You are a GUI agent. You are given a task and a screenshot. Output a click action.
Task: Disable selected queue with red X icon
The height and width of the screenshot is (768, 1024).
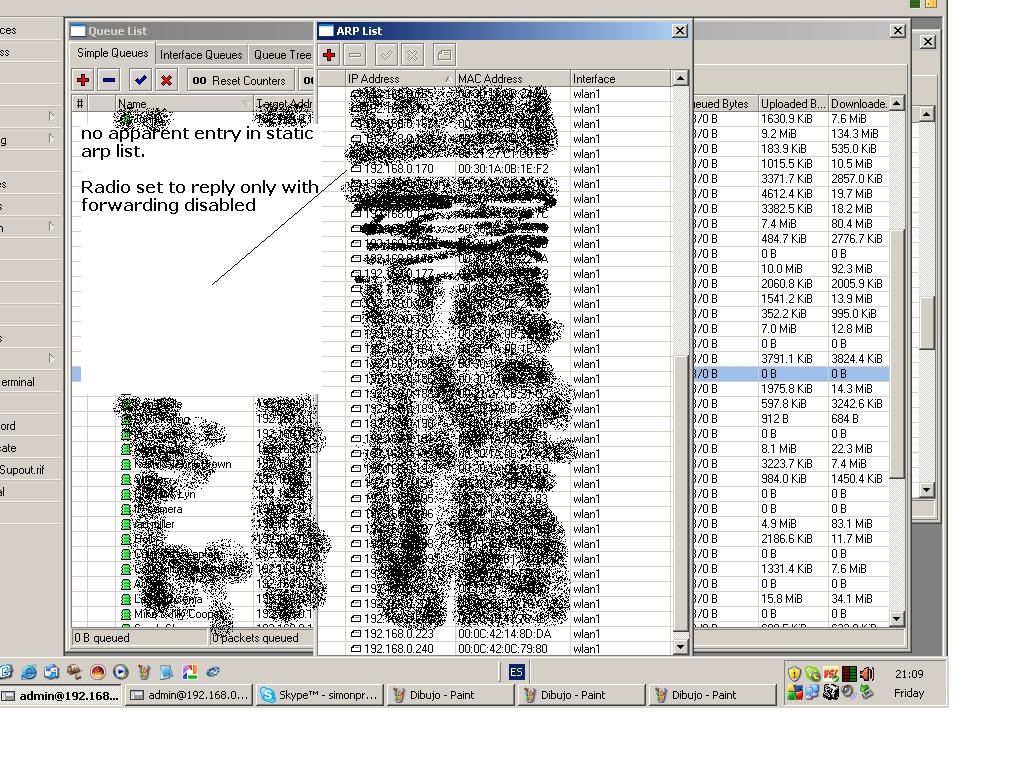click(x=167, y=81)
